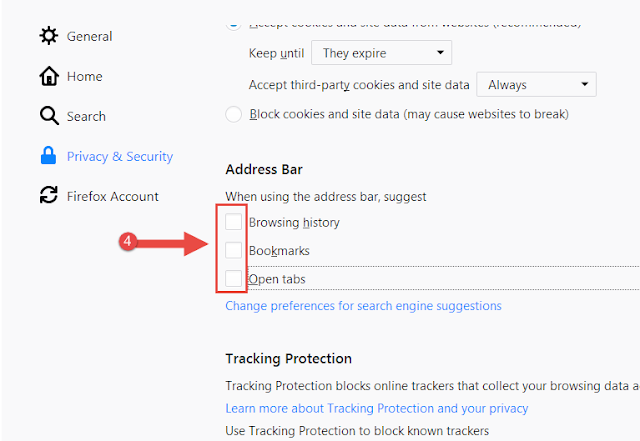Enable Browsing history suggestions checkbox
The height and width of the screenshot is (441, 640).
[x=233, y=222]
